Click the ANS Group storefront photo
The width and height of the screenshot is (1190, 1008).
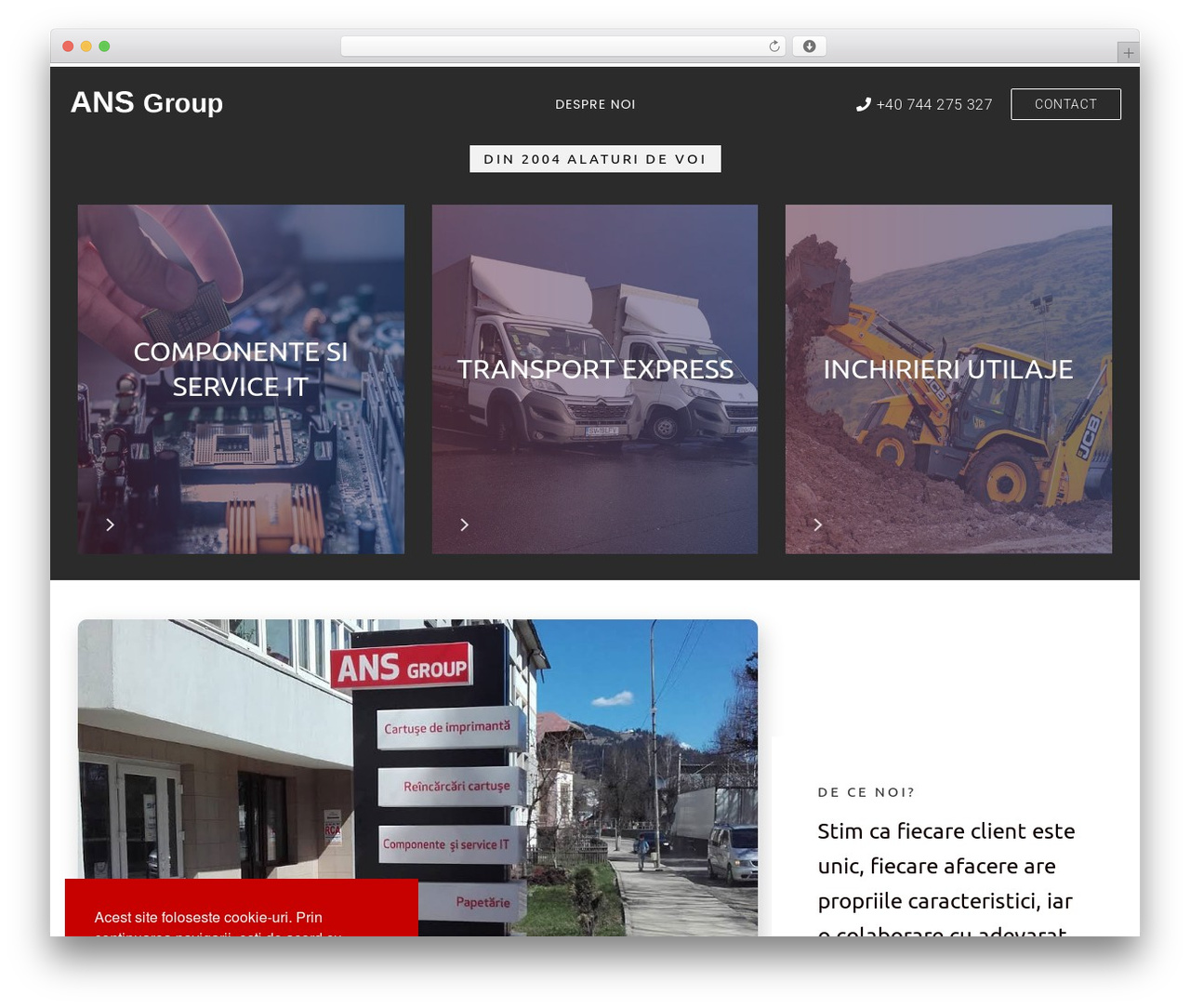pyautogui.click(x=417, y=777)
